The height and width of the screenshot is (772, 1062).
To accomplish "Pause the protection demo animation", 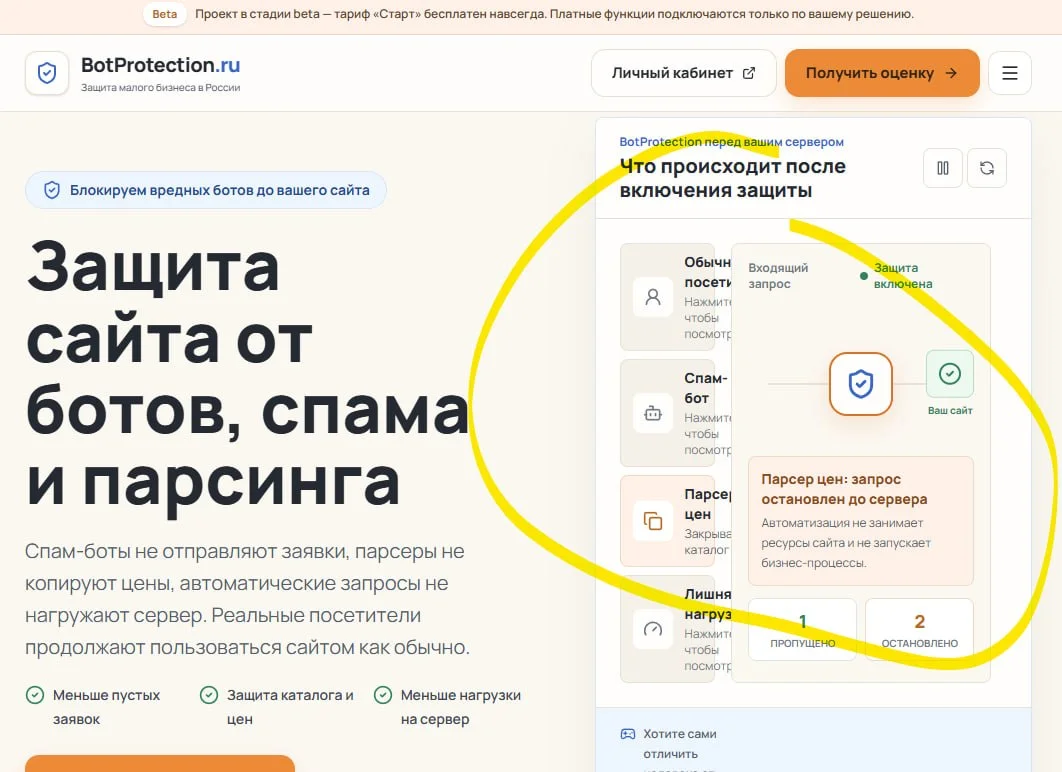I will pos(943,168).
